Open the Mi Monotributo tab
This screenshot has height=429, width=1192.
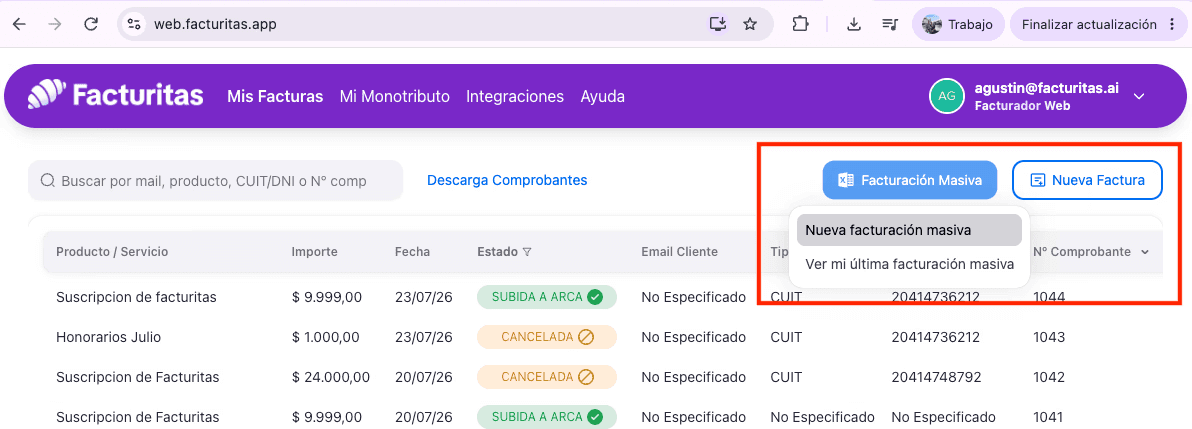click(395, 97)
